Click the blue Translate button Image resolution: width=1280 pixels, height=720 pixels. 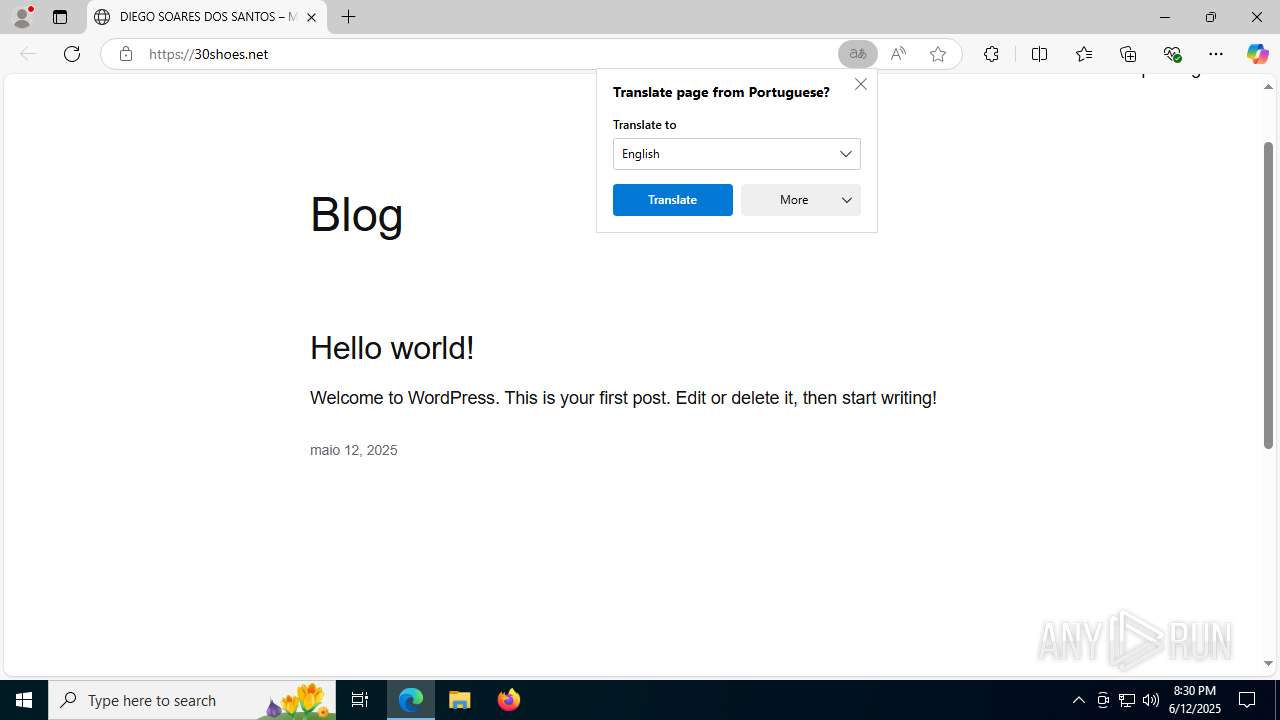pyautogui.click(x=673, y=200)
